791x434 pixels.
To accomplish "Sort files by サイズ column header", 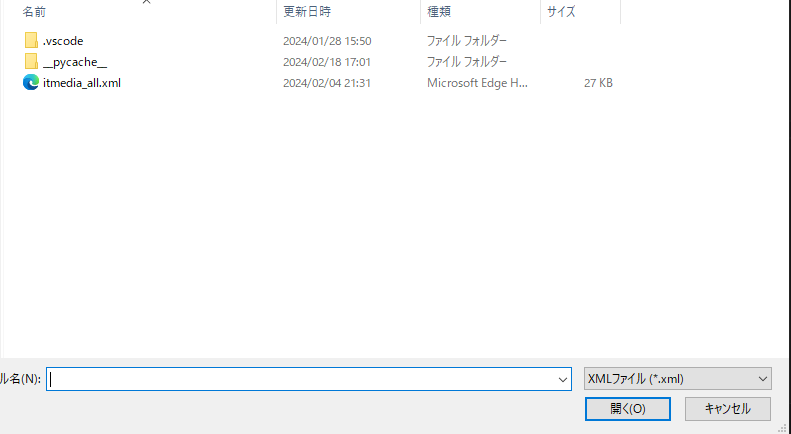I will pyautogui.click(x=560, y=12).
